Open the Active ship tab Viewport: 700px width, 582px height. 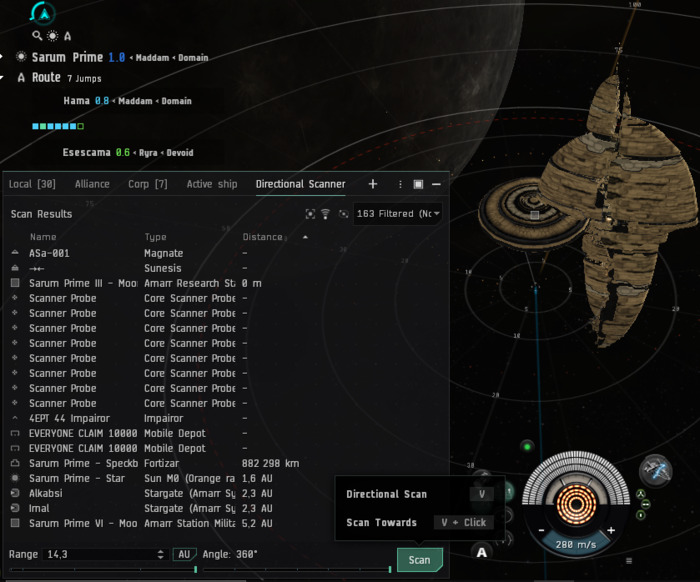click(212, 184)
